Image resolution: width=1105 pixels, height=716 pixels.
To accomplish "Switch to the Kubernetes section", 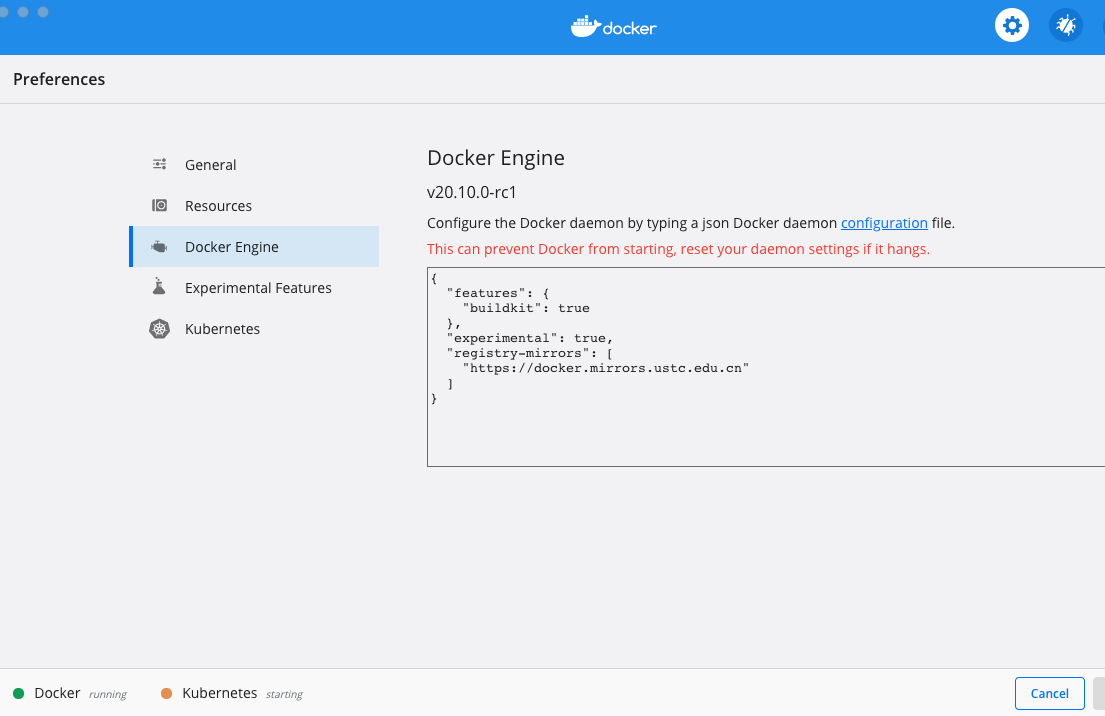I will coord(222,328).
